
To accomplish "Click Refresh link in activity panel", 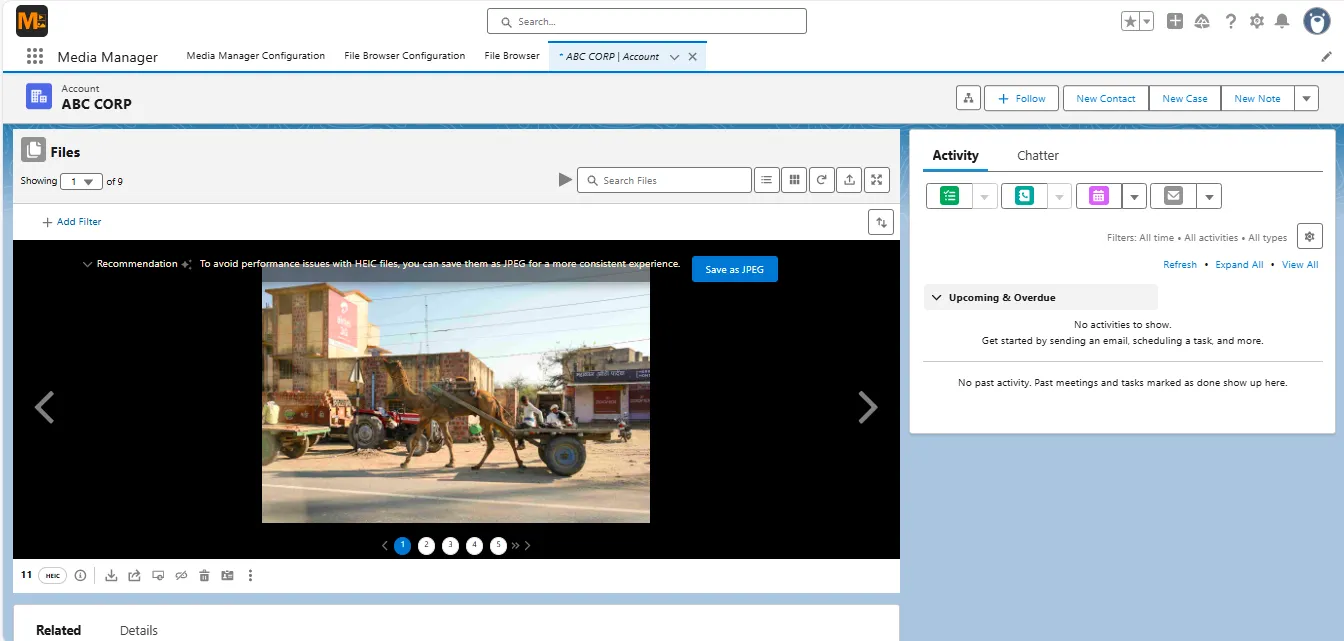I will click(1180, 265).
